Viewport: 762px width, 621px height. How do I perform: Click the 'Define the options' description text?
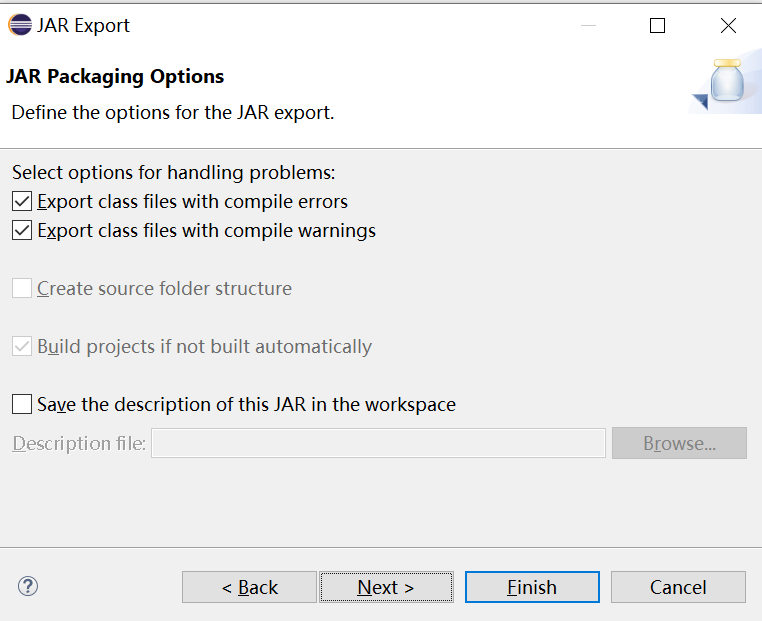172,112
